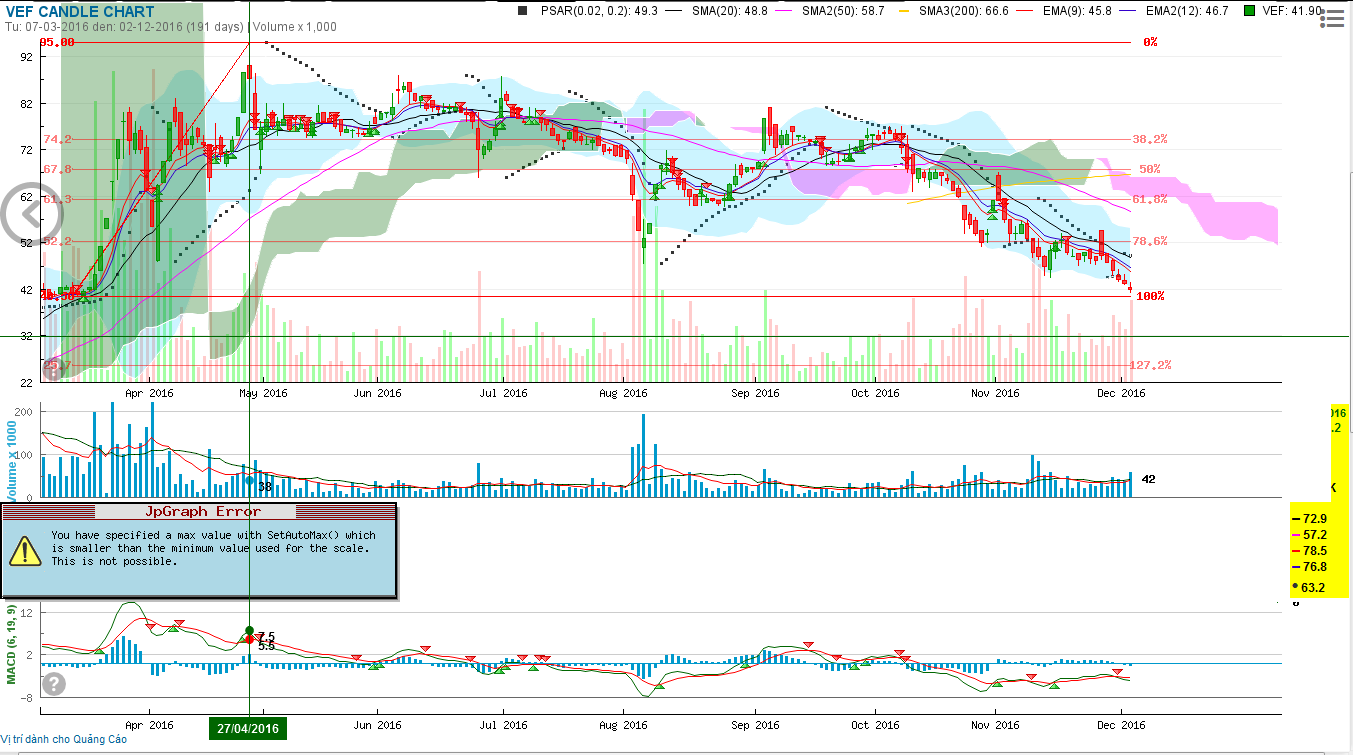Click the error message text in JpGraph box
Image resolution: width=1353 pixels, height=755 pixels.
pos(213,548)
